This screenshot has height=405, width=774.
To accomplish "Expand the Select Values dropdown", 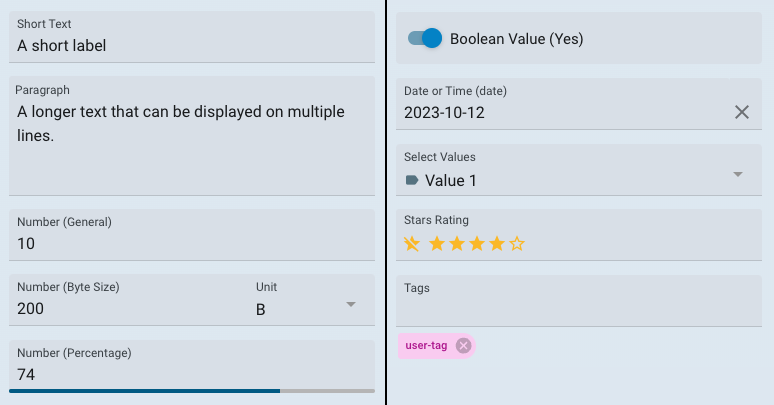I will (737, 174).
